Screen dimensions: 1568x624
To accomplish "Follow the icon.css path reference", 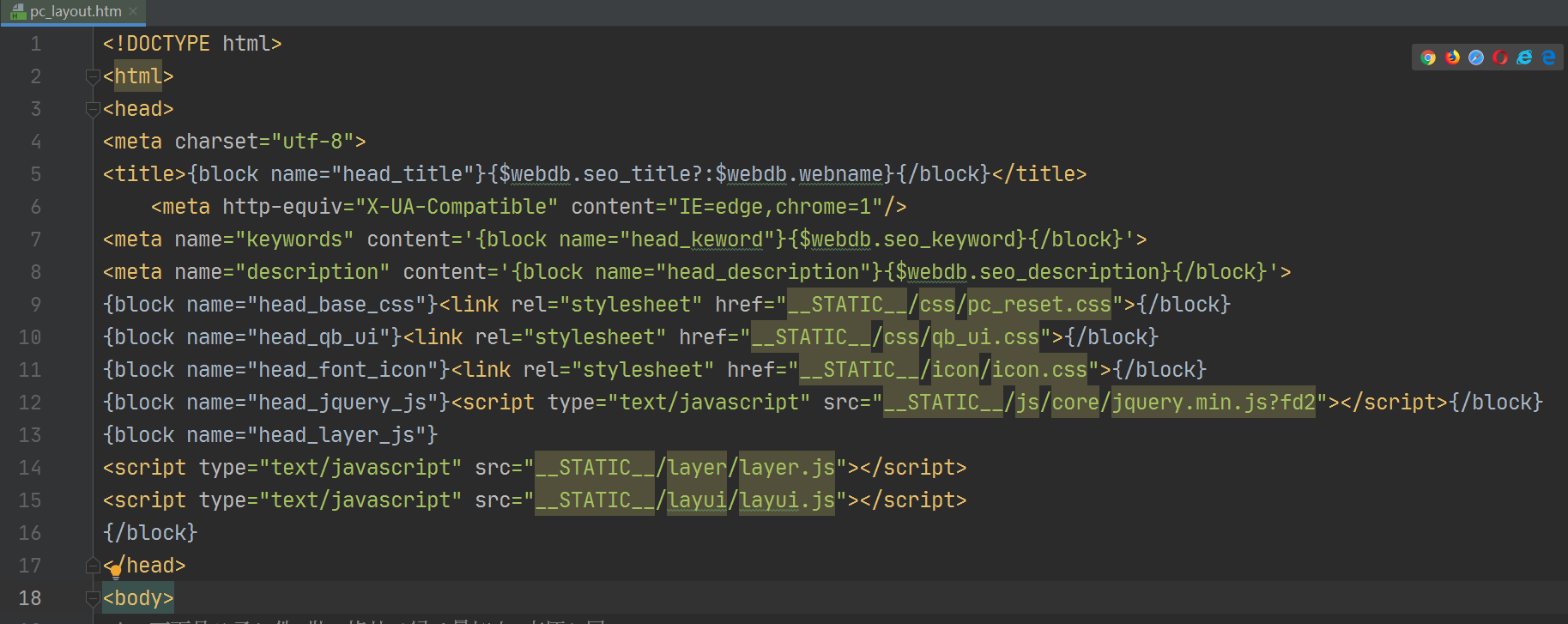I will [x=1039, y=370].
